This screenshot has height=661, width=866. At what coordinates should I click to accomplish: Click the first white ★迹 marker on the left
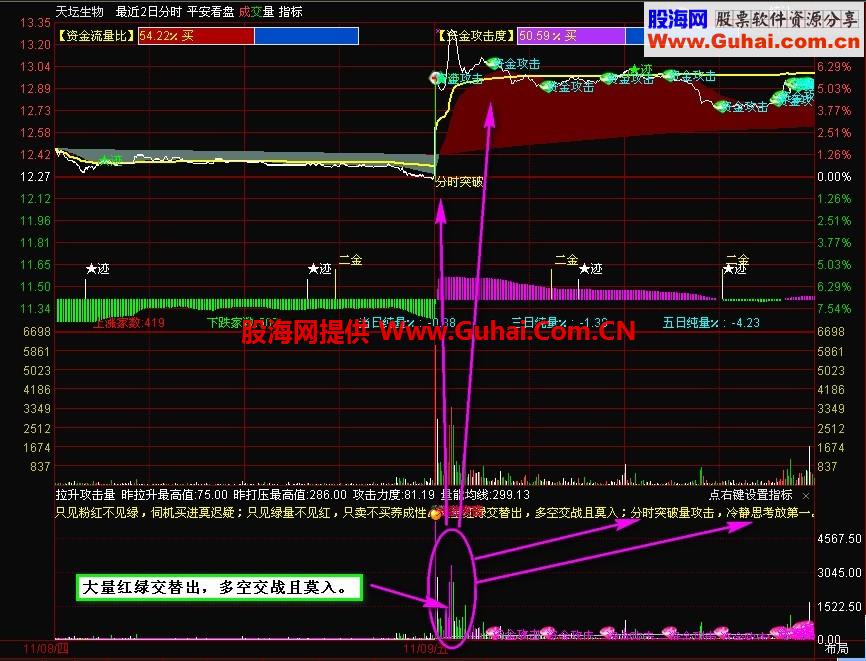98,269
